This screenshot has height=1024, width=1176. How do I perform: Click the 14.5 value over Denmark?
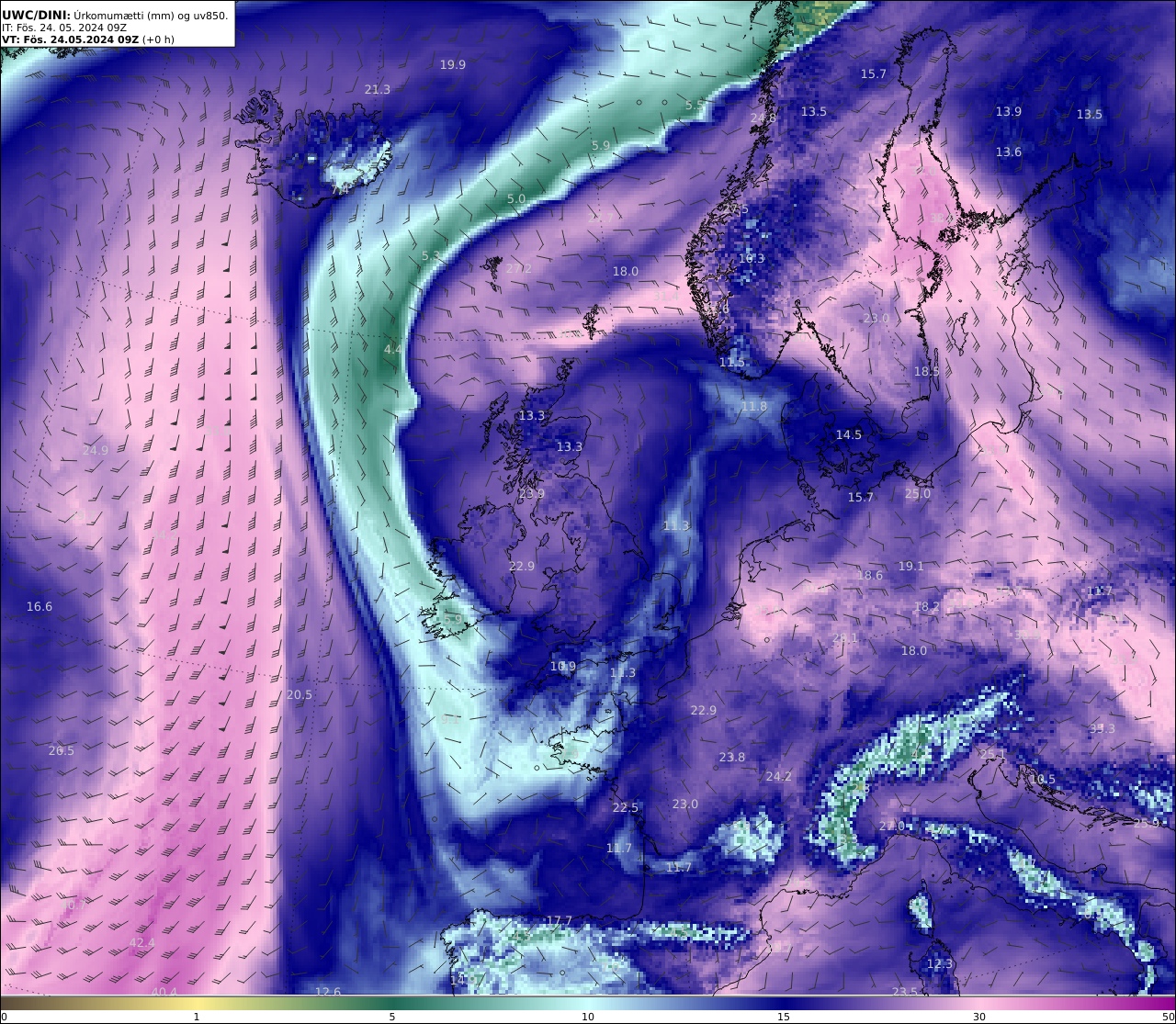849,435
